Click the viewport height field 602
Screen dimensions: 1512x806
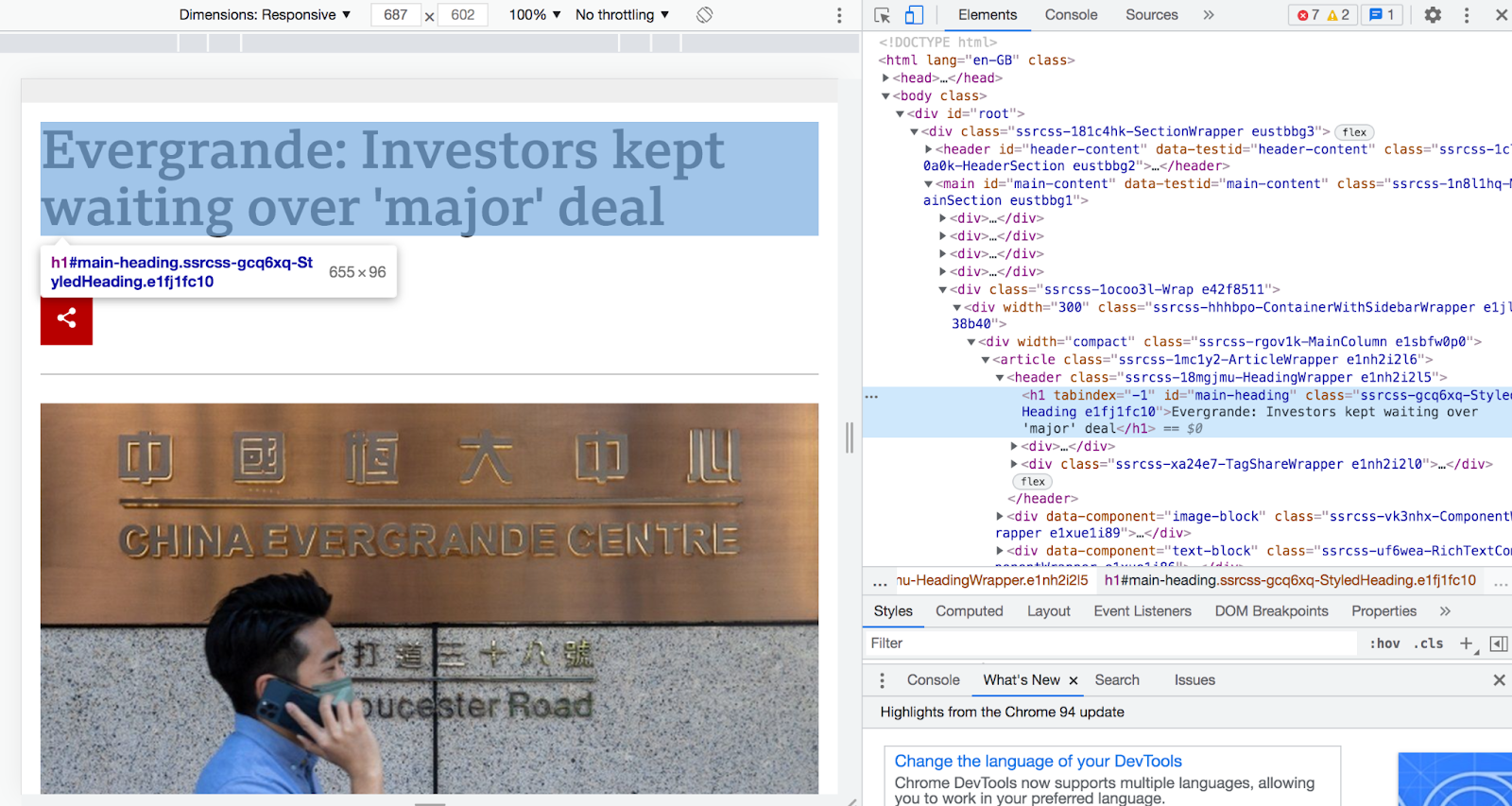tap(463, 15)
